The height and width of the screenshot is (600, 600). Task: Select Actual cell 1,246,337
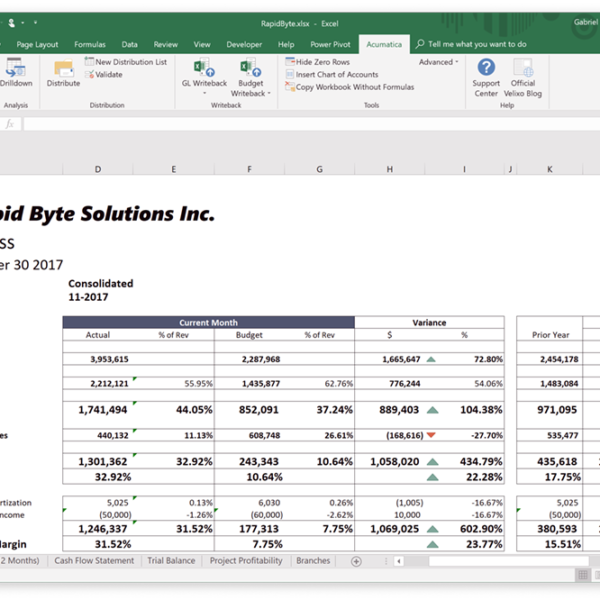98,529
